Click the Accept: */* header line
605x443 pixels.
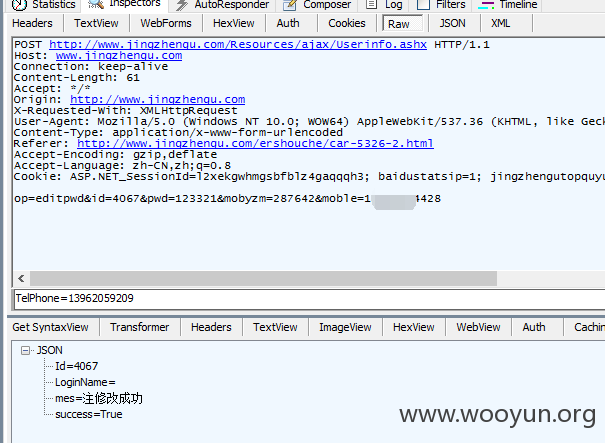(x=52, y=89)
